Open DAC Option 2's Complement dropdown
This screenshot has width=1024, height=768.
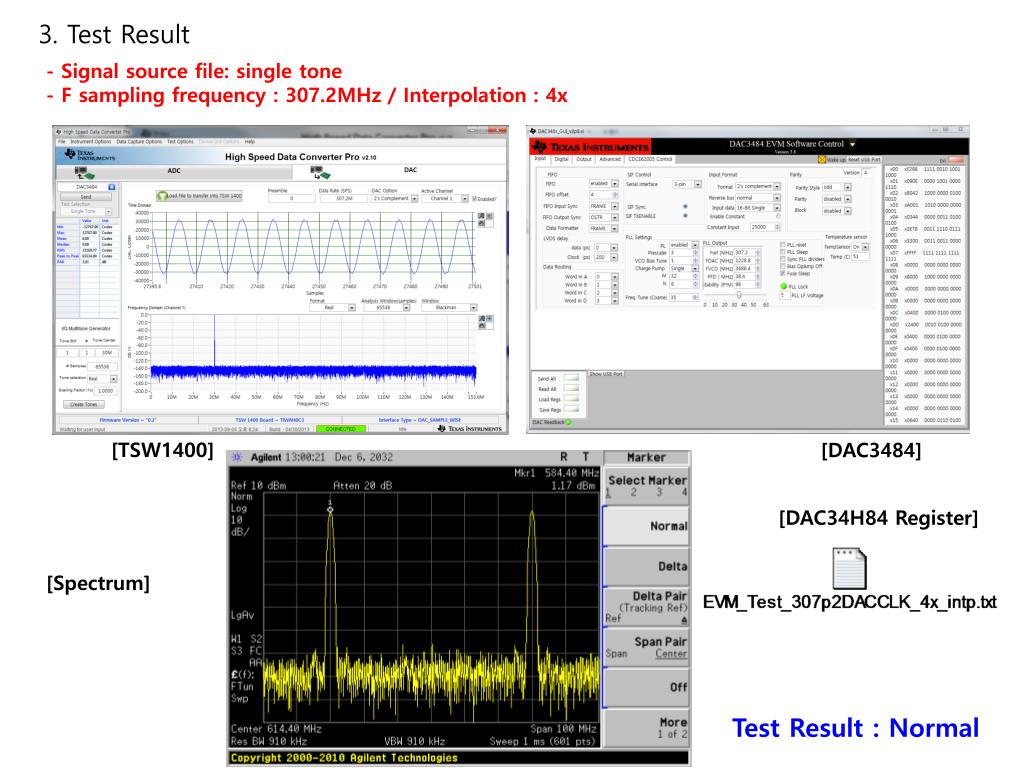tap(395, 199)
